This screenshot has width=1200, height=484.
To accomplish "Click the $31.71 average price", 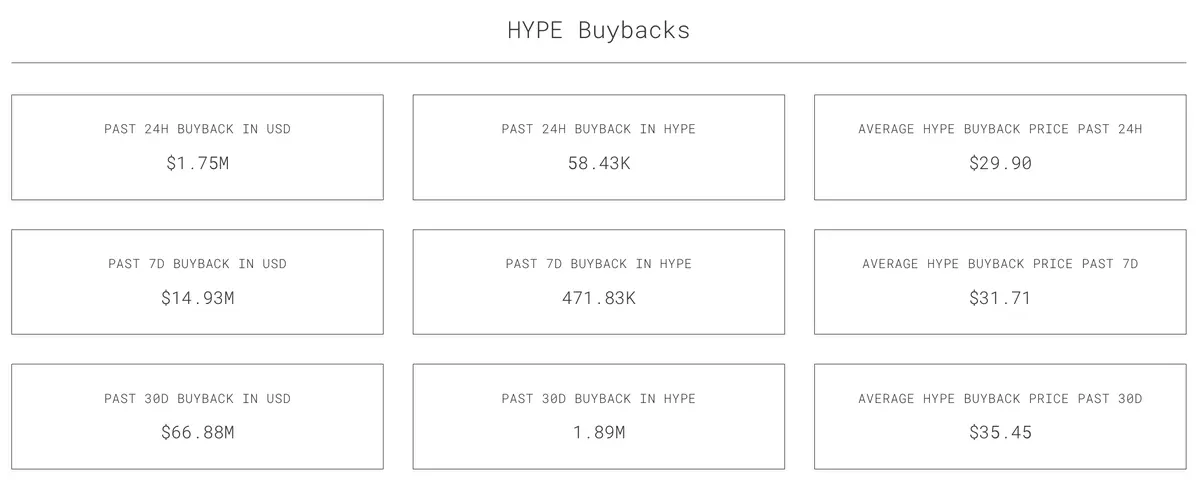I will click(1000, 298).
